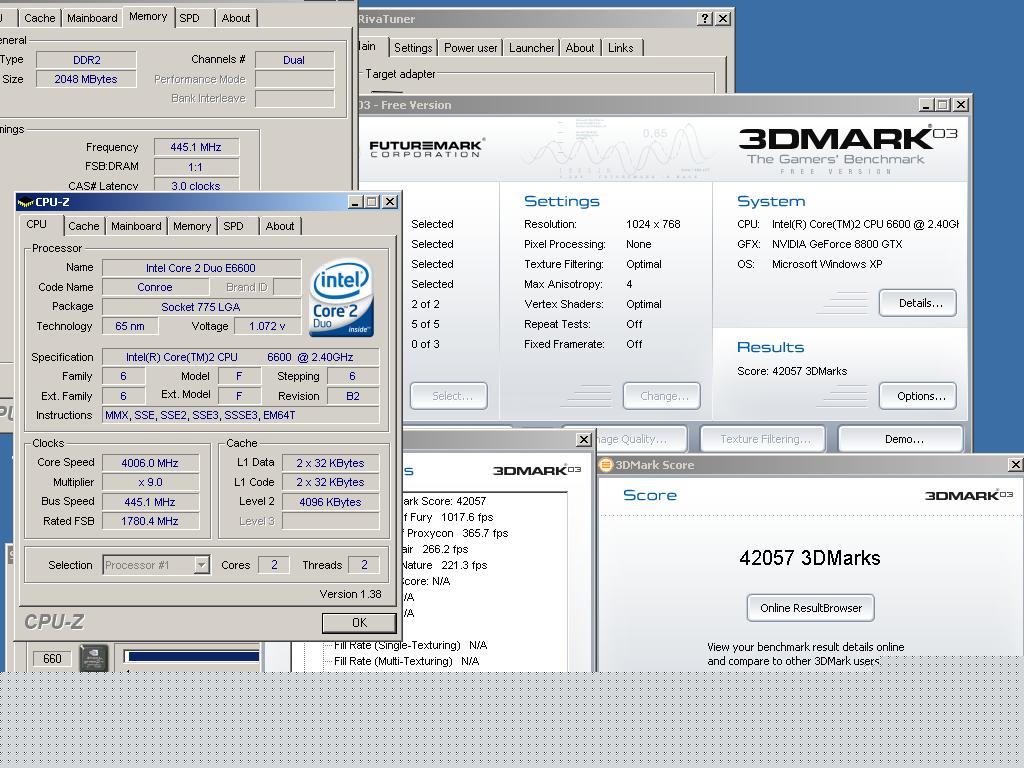Image resolution: width=1024 pixels, height=768 pixels.
Task: Open the Power user tab in RivaTuner
Action: click(471, 48)
